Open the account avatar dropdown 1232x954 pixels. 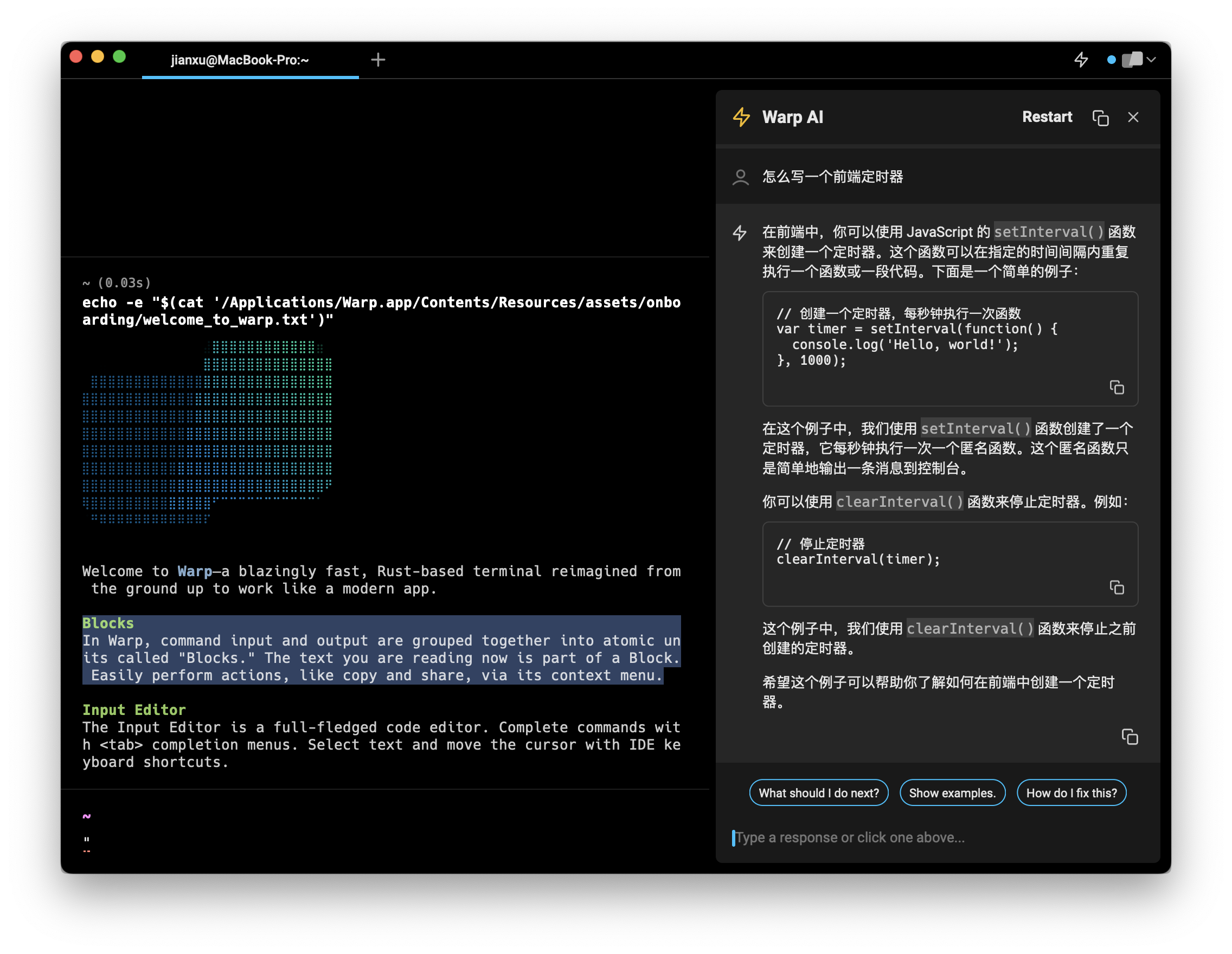tap(1132, 59)
